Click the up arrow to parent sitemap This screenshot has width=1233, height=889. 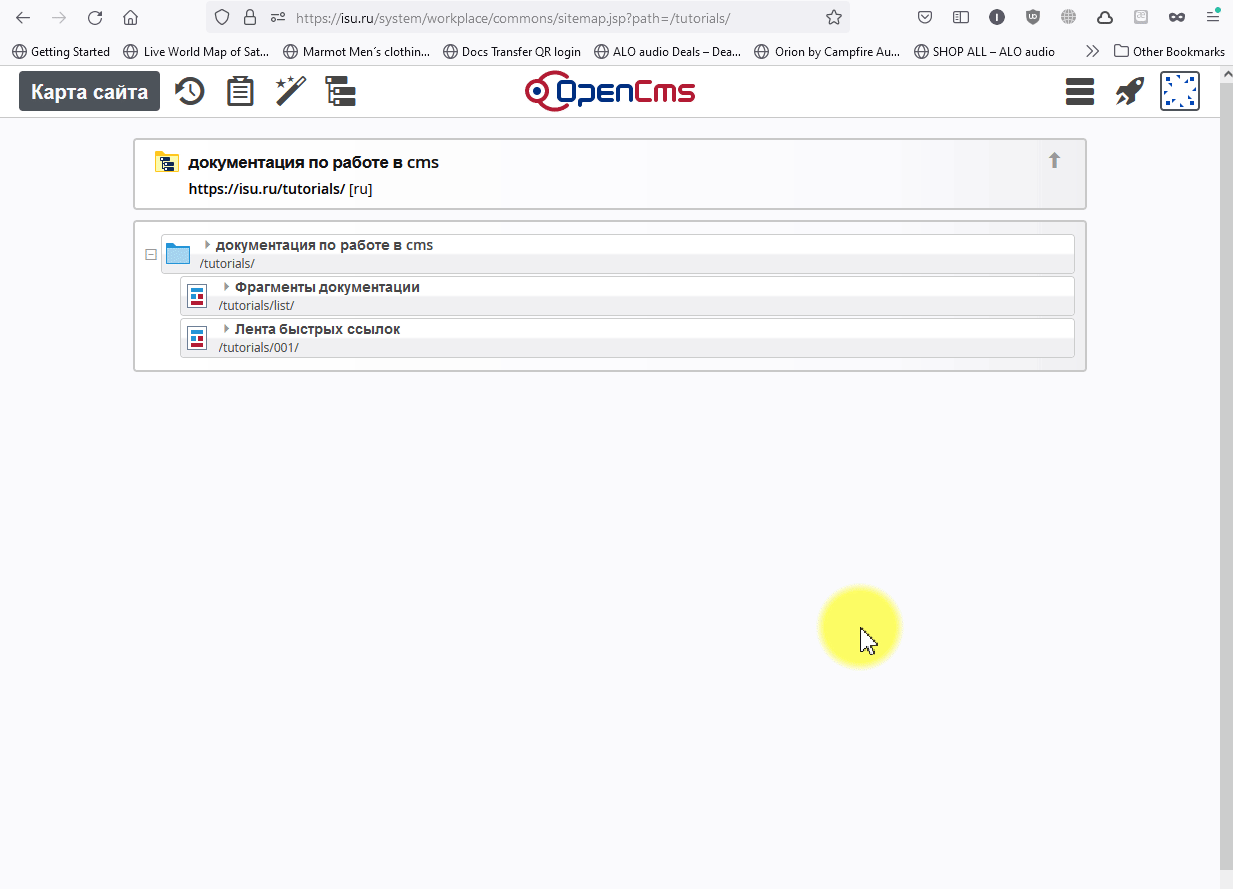coord(1054,161)
